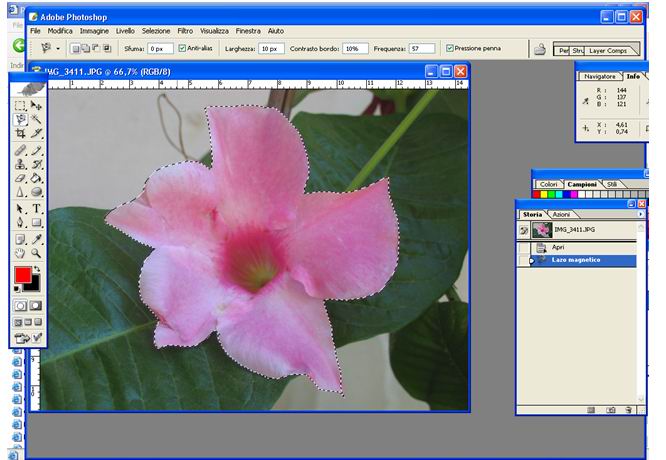Click the trash icon in Storia panel
The image size is (666, 460).
627,409
